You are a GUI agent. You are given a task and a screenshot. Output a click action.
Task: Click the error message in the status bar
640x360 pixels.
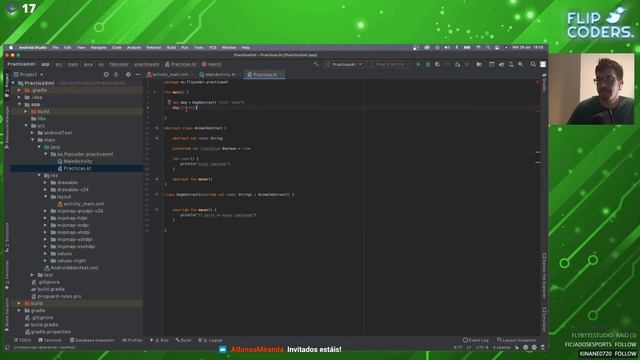(44, 347)
